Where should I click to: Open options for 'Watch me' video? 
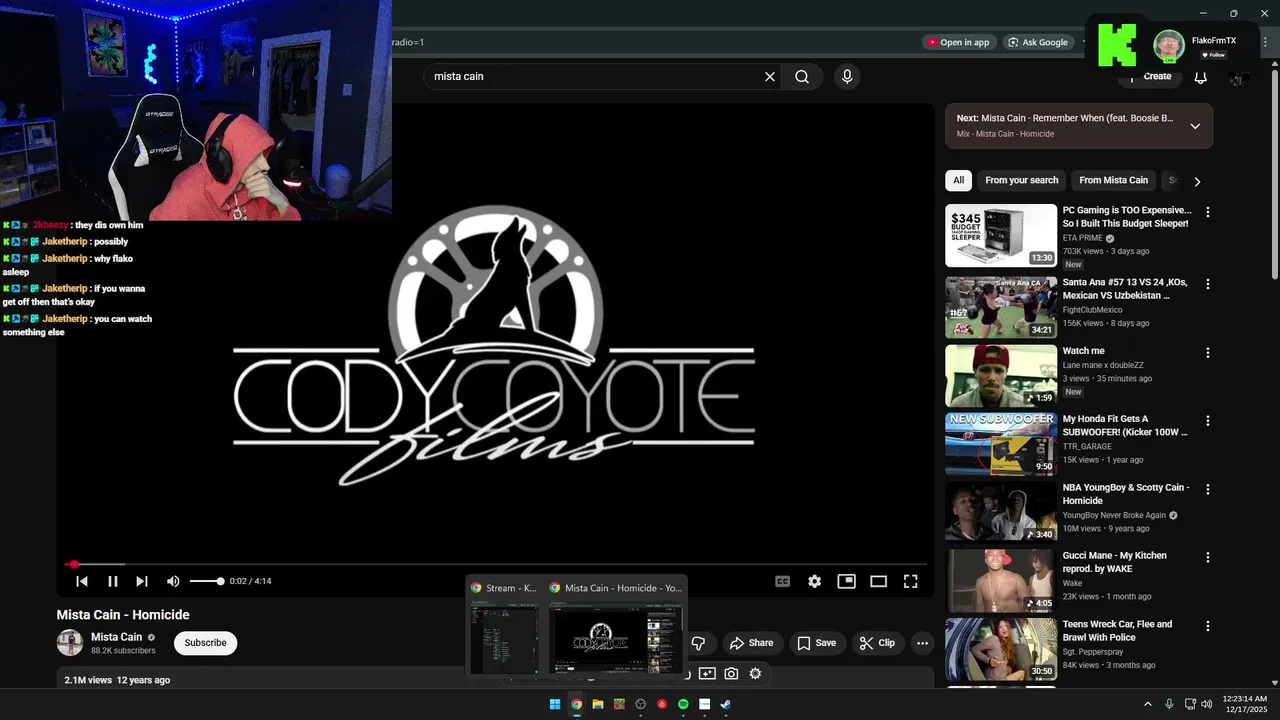pos(1208,353)
